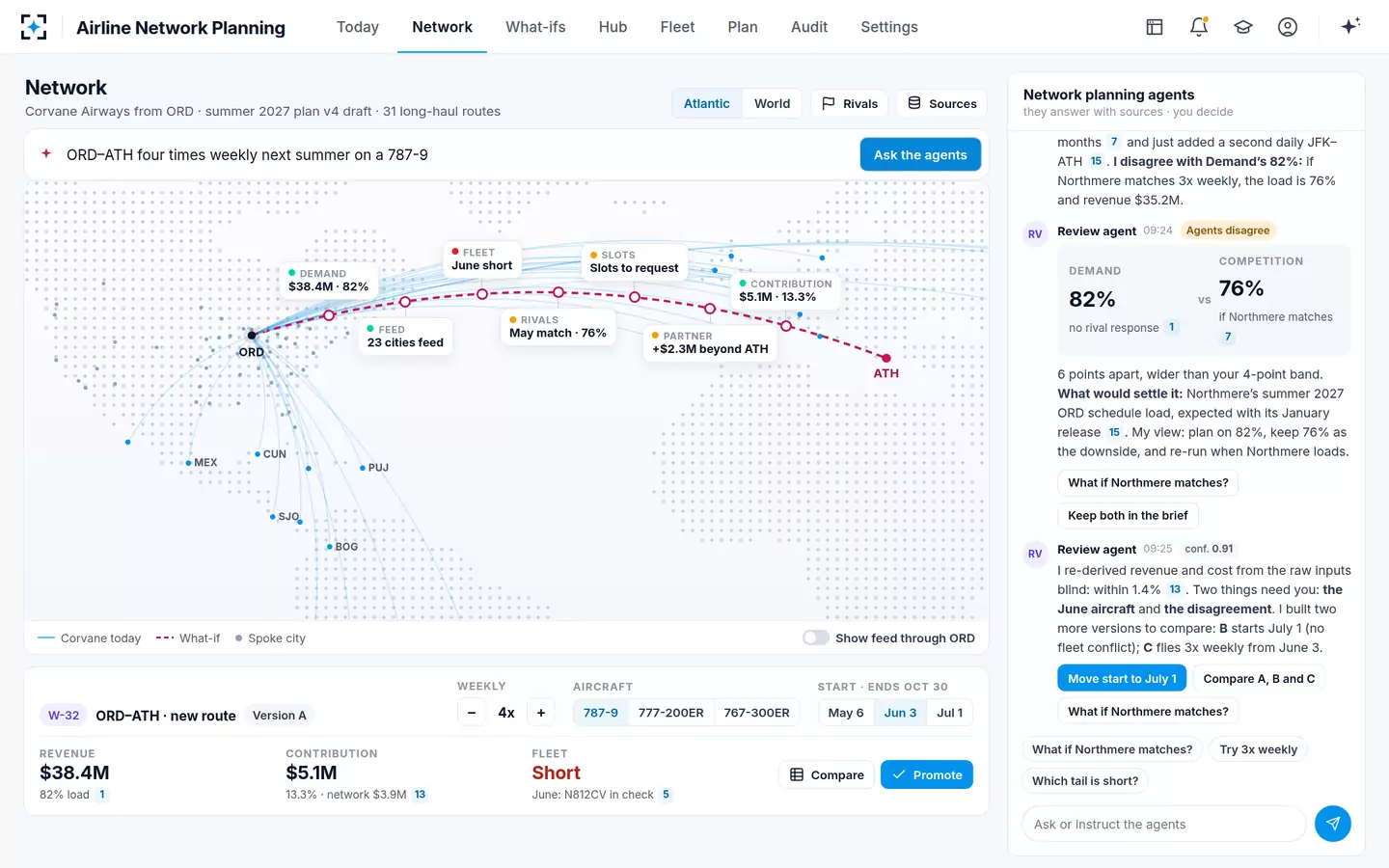The width and height of the screenshot is (1389, 868).
Task: Open source citation 13 next to network $3.9M
Action: click(x=421, y=795)
